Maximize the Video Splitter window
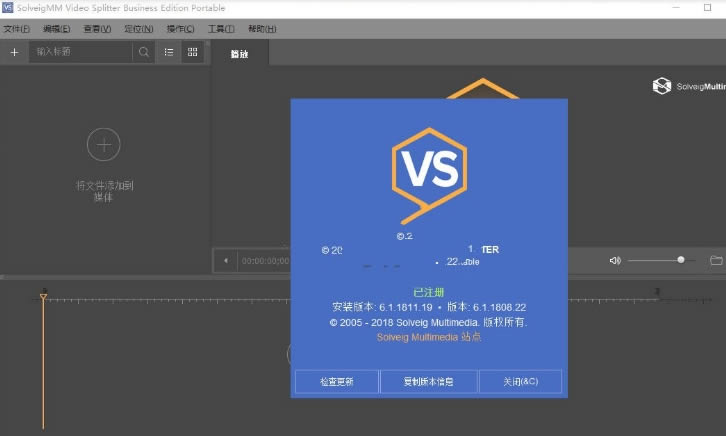The width and height of the screenshot is (726, 436). 707,7
